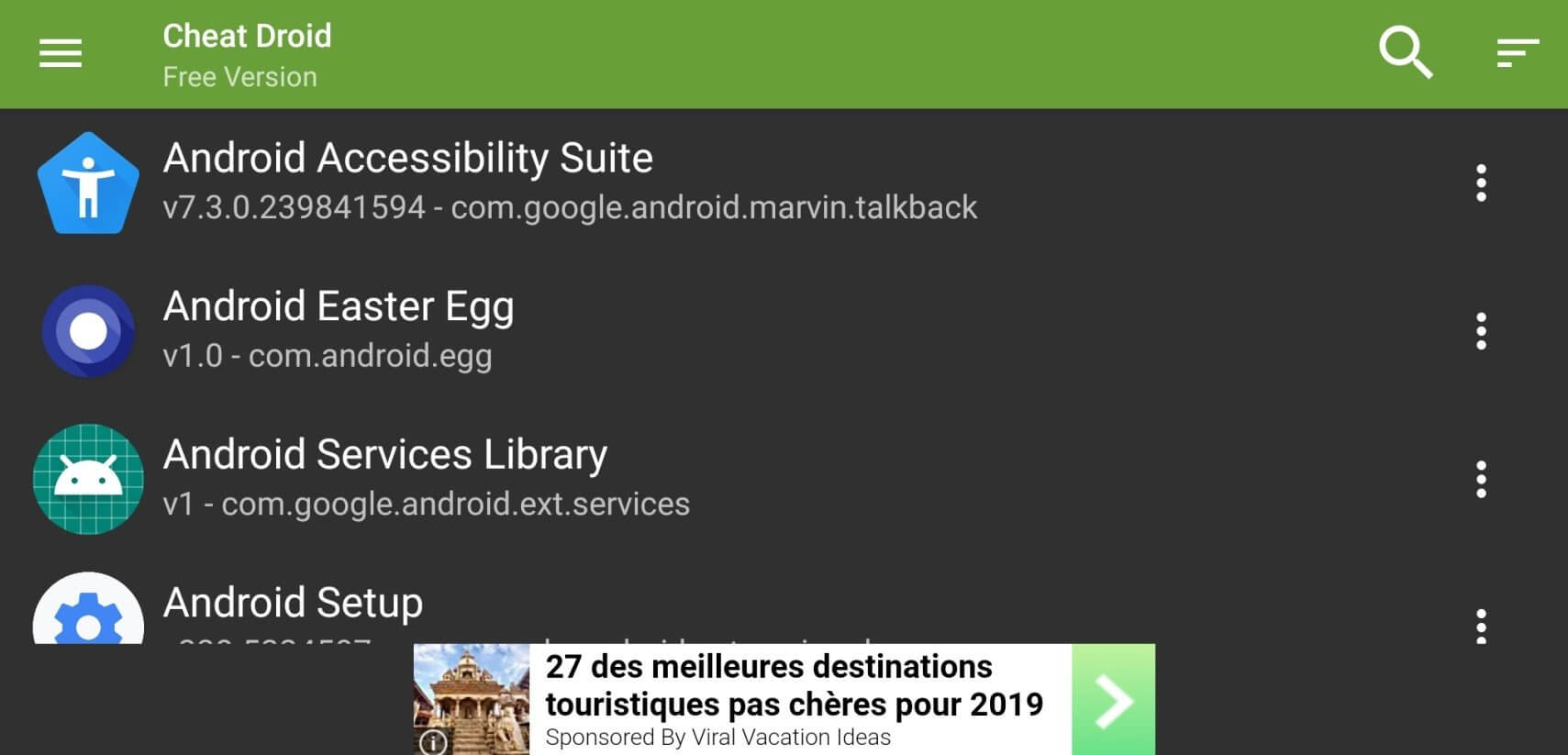Tap the Android Setup gear icon
This screenshot has height=755, width=1568.
(88, 613)
